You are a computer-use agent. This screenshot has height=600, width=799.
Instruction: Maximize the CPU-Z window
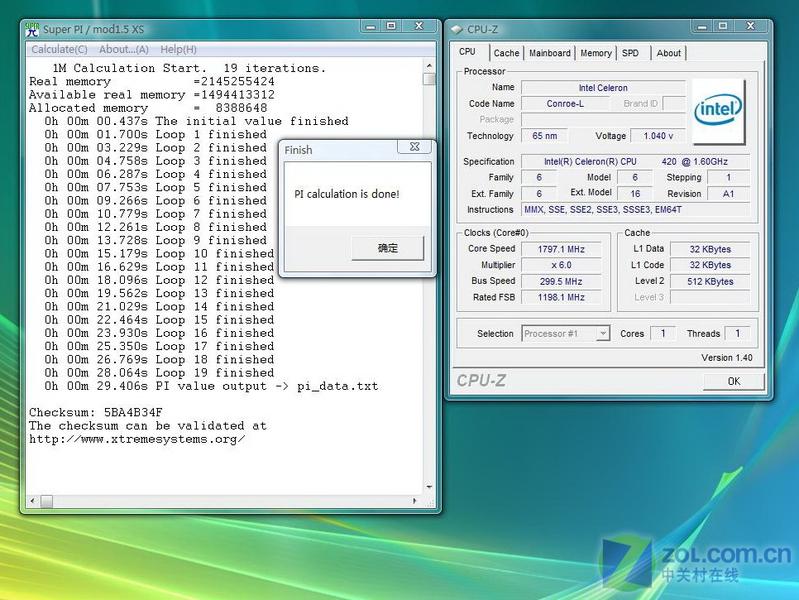pyautogui.click(x=723, y=27)
